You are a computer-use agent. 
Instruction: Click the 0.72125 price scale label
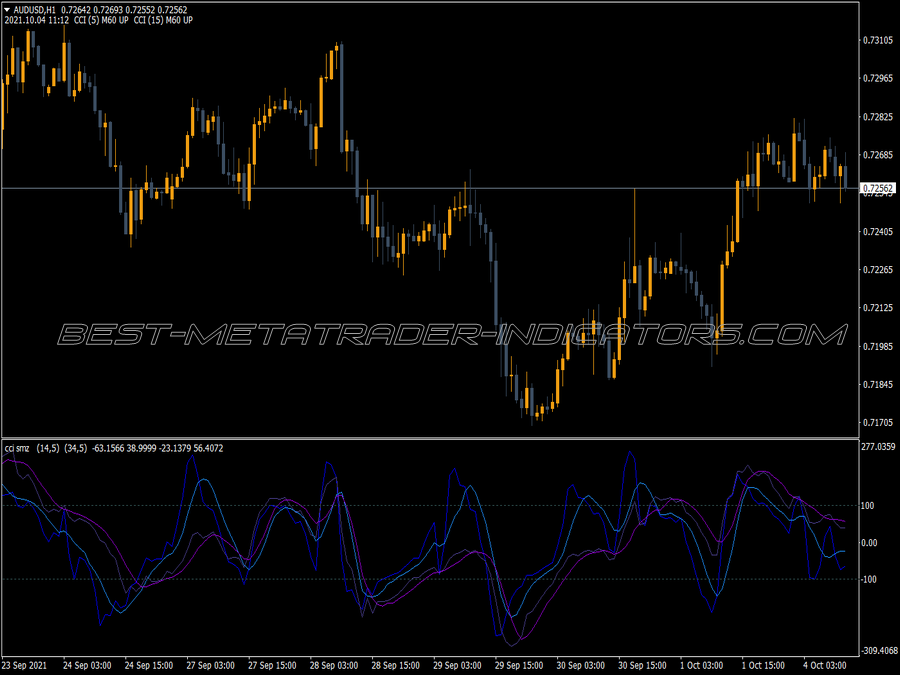[x=878, y=308]
